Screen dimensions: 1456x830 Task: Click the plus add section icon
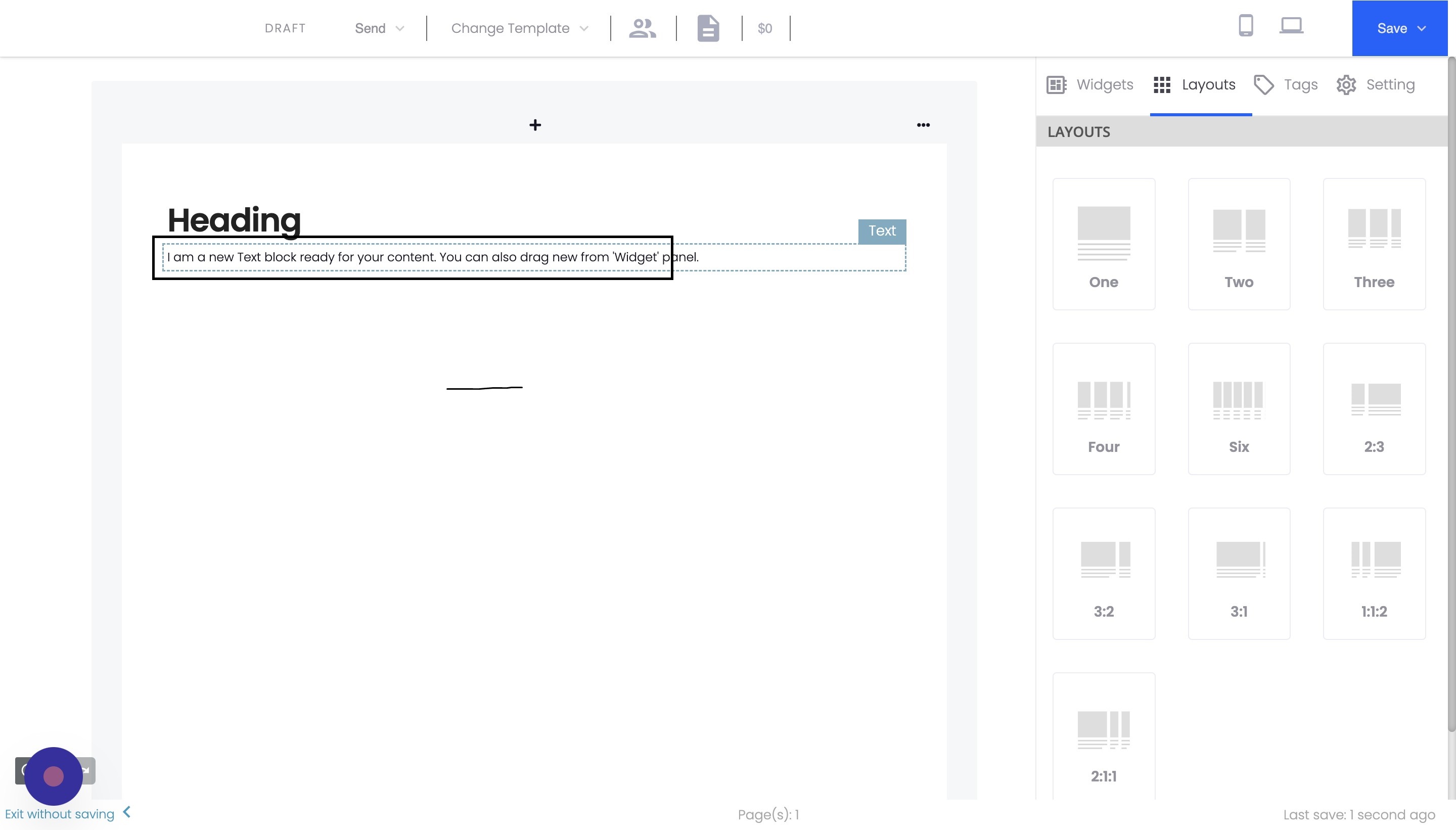535,125
